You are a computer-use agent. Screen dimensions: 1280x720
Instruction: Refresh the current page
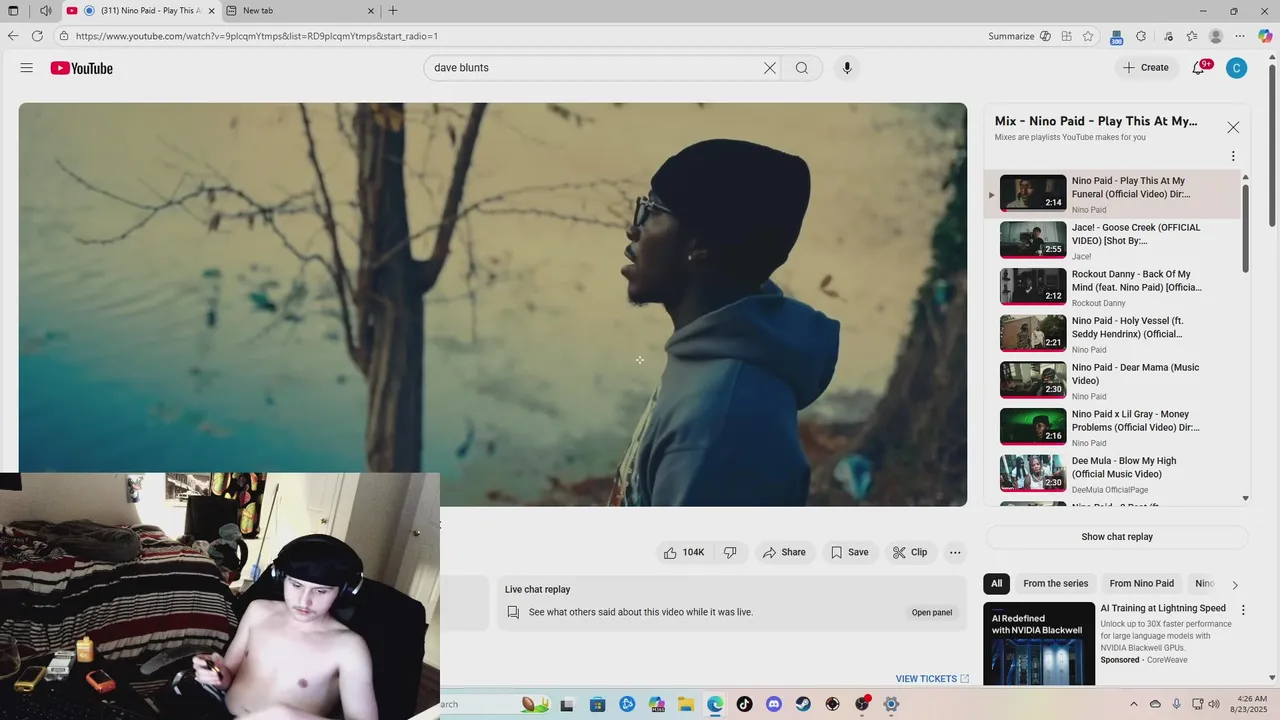point(37,36)
